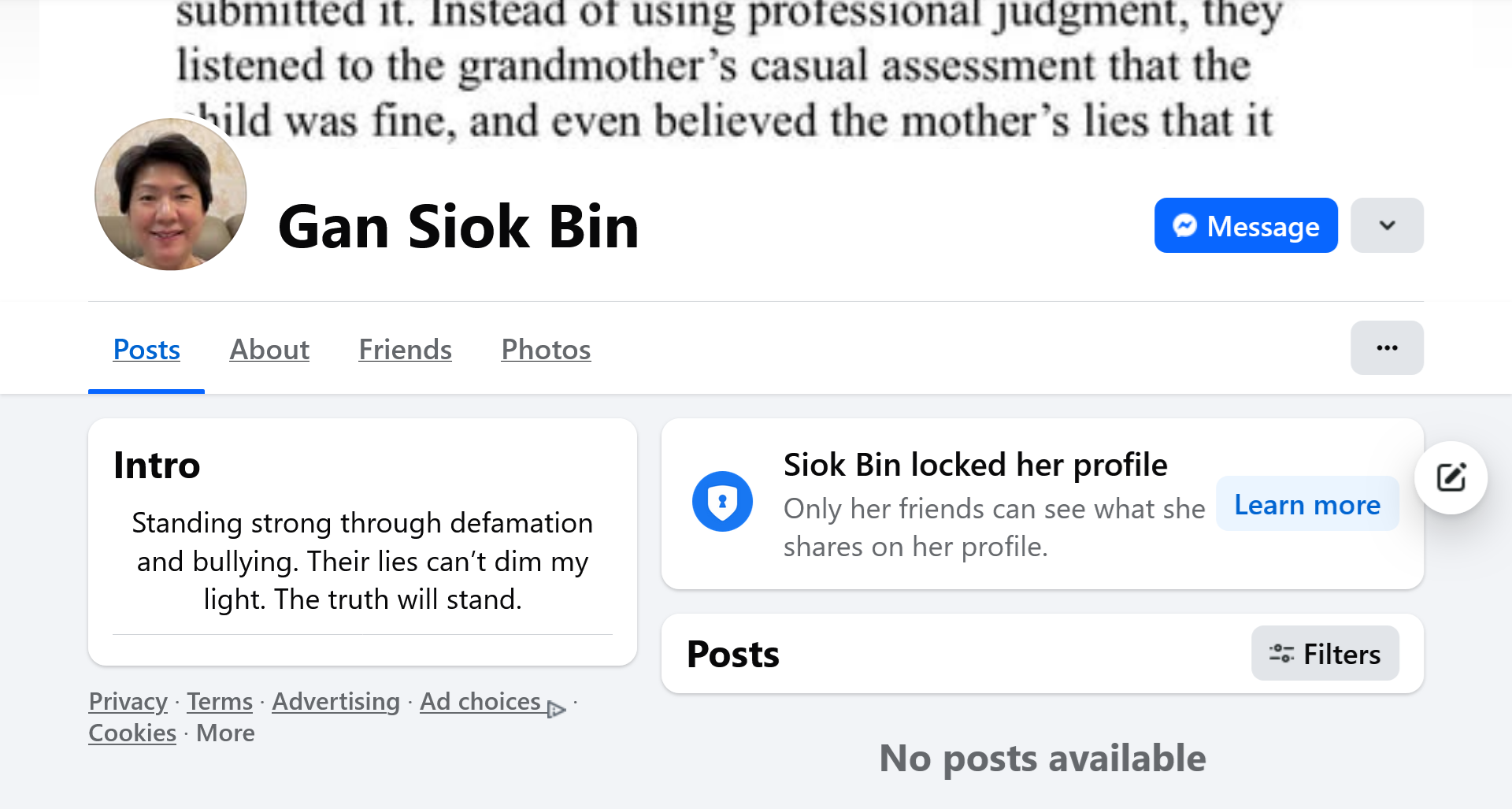Viewport: 1512px width, 809px height.
Task: Select the Photos tab
Action: 546,350
